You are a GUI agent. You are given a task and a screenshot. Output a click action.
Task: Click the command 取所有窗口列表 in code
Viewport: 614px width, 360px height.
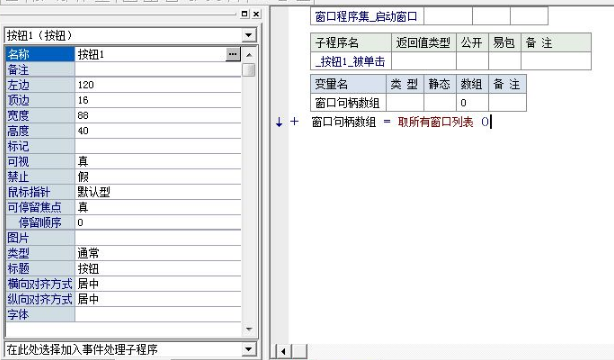[435, 122]
